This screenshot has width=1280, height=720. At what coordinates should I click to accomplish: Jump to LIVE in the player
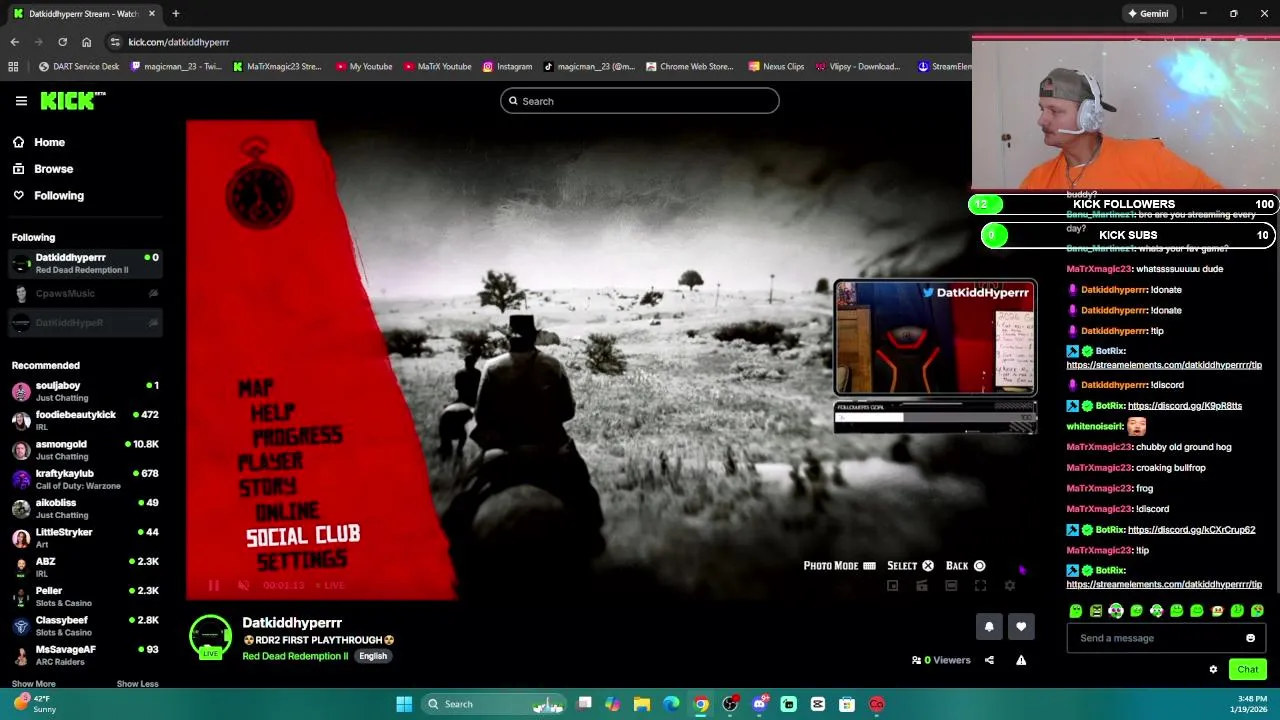click(x=331, y=585)
